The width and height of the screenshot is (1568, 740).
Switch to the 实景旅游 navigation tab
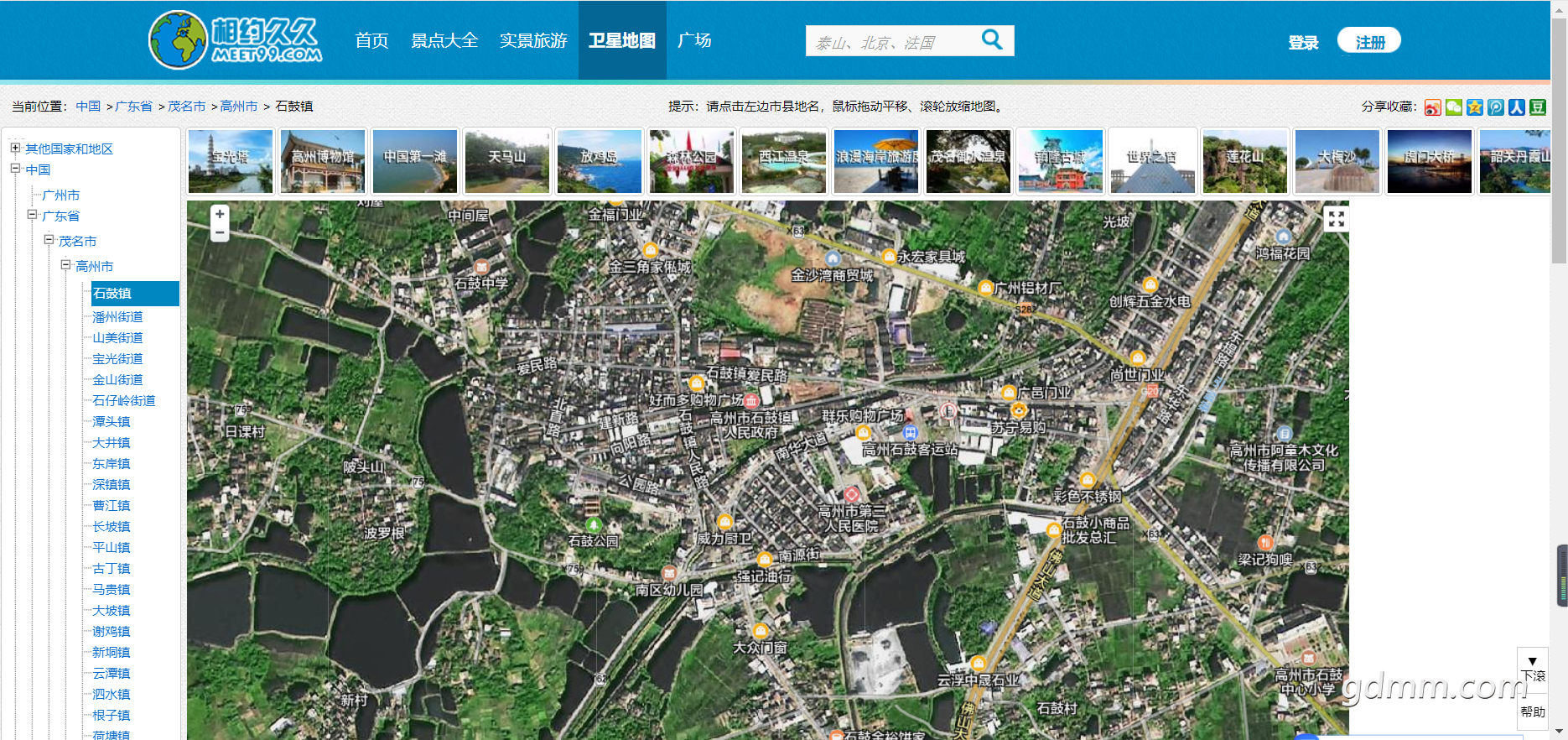coord(533,40)
